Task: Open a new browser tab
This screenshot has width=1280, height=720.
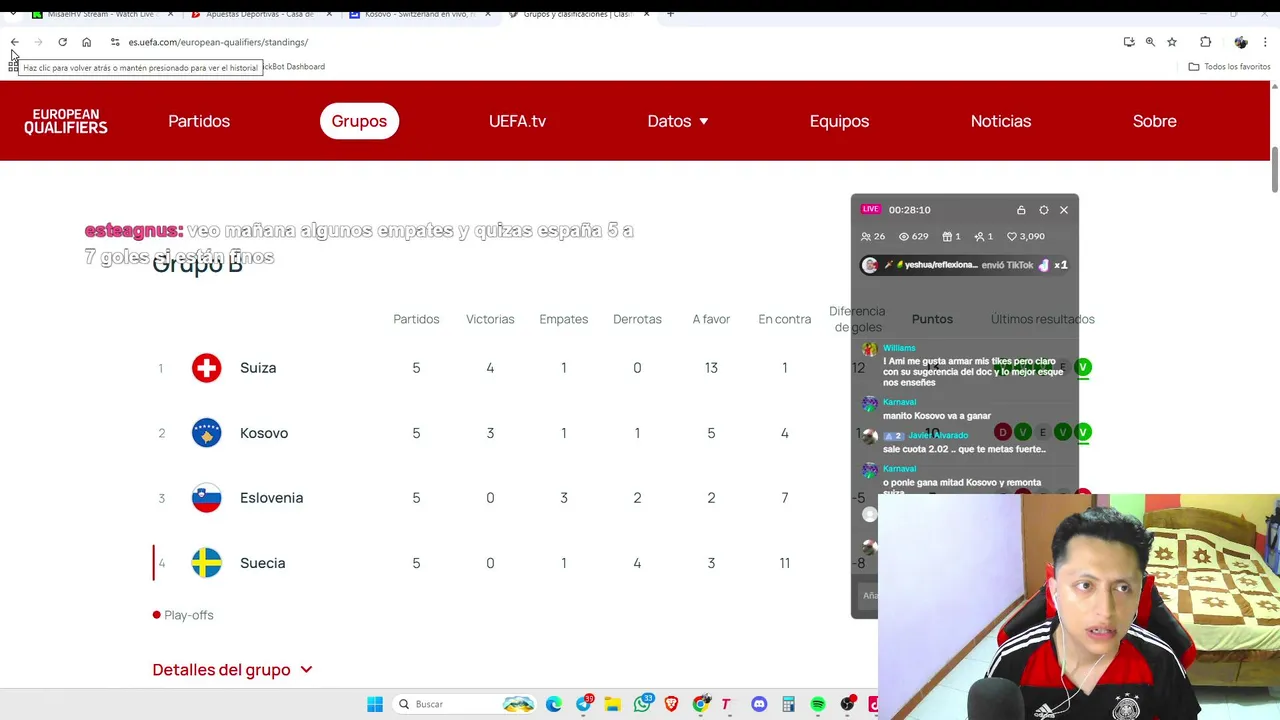Action: 670,14
